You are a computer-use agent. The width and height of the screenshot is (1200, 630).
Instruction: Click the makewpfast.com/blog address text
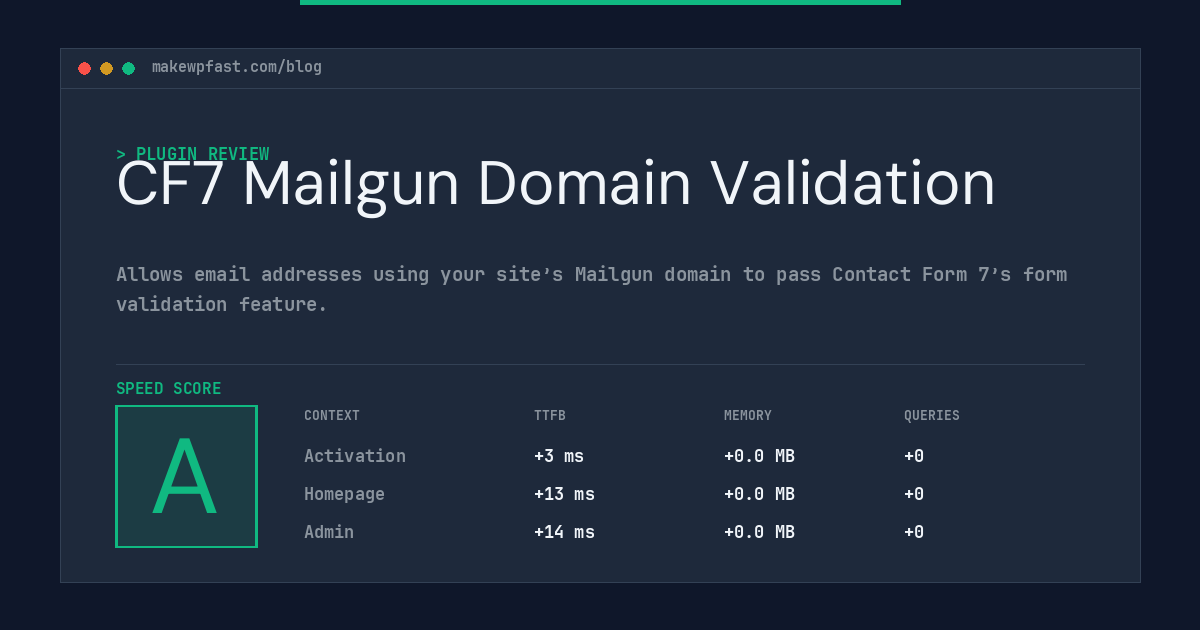click(x=237, y=67)
